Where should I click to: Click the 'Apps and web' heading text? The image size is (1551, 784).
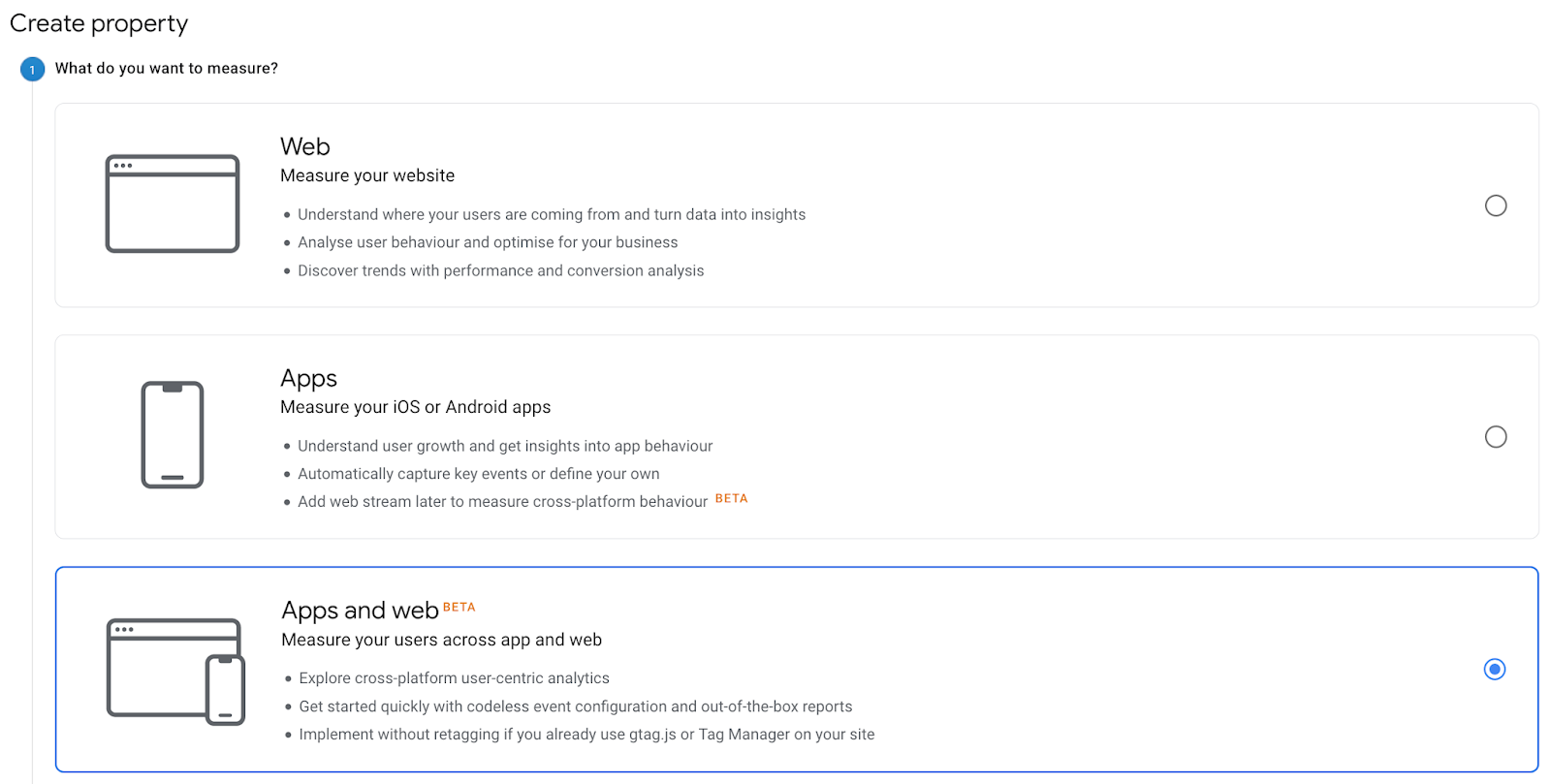tap(360, 611)
